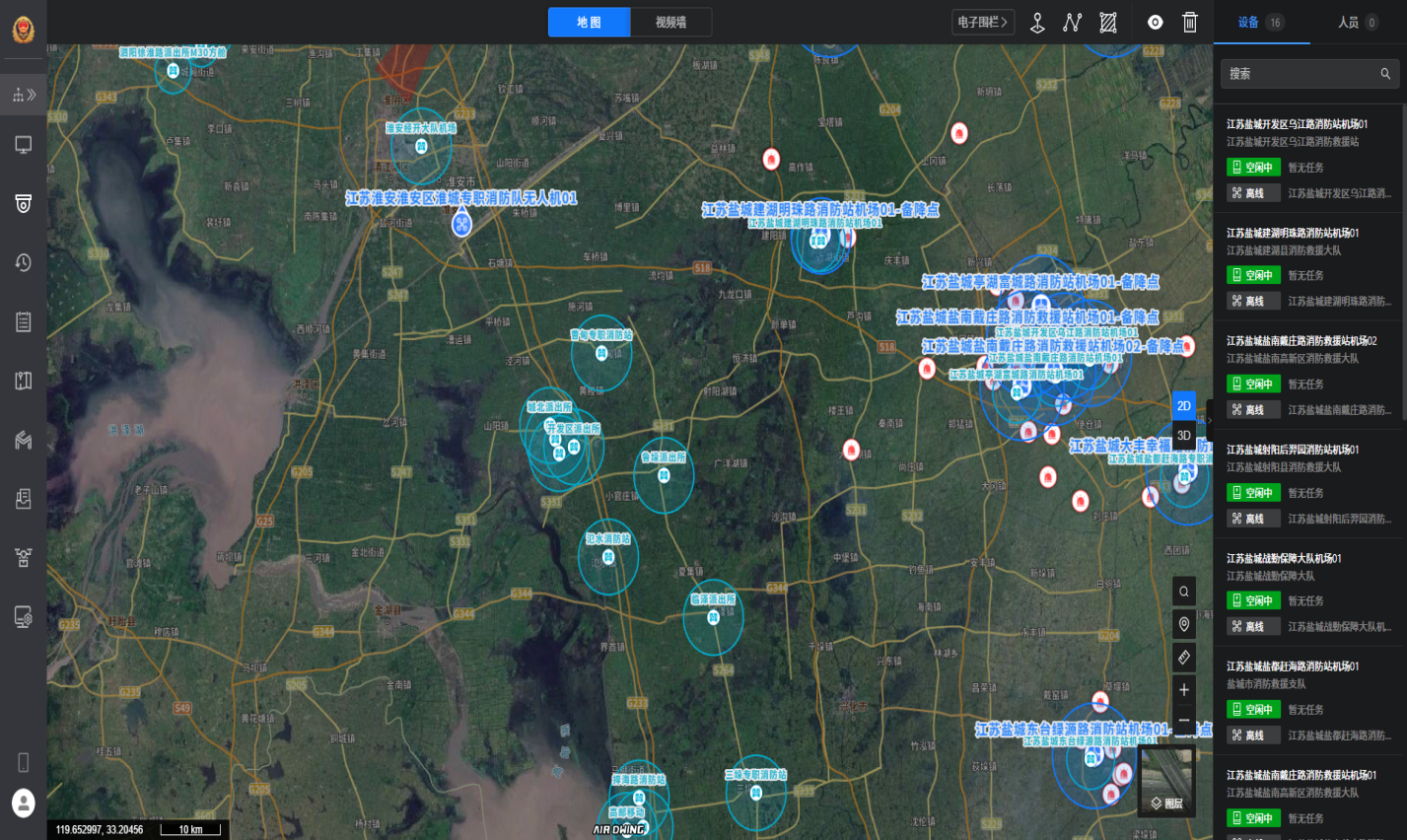Select the point marker drawing tool
The image size is (1407, 840).
pyautogui.click(x=1037, y=23)
